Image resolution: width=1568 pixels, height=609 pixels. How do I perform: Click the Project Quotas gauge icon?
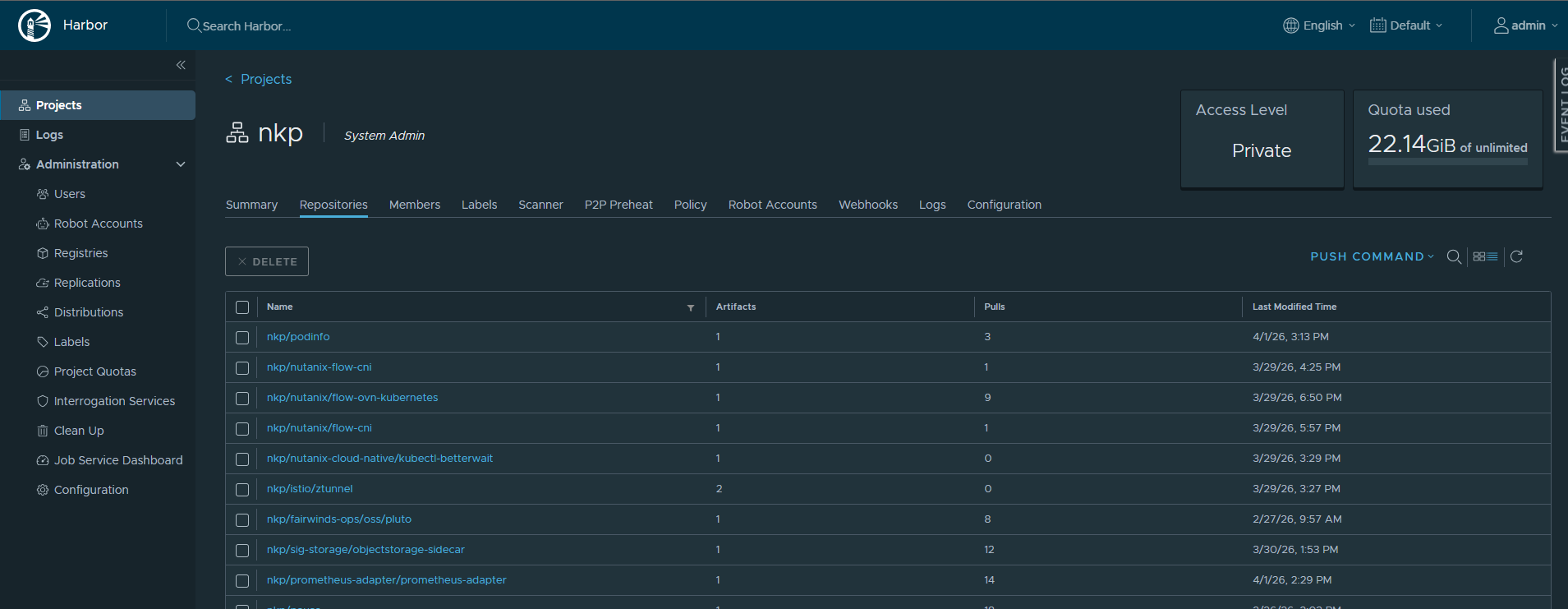pyautogui.click(x=43, y=371)
